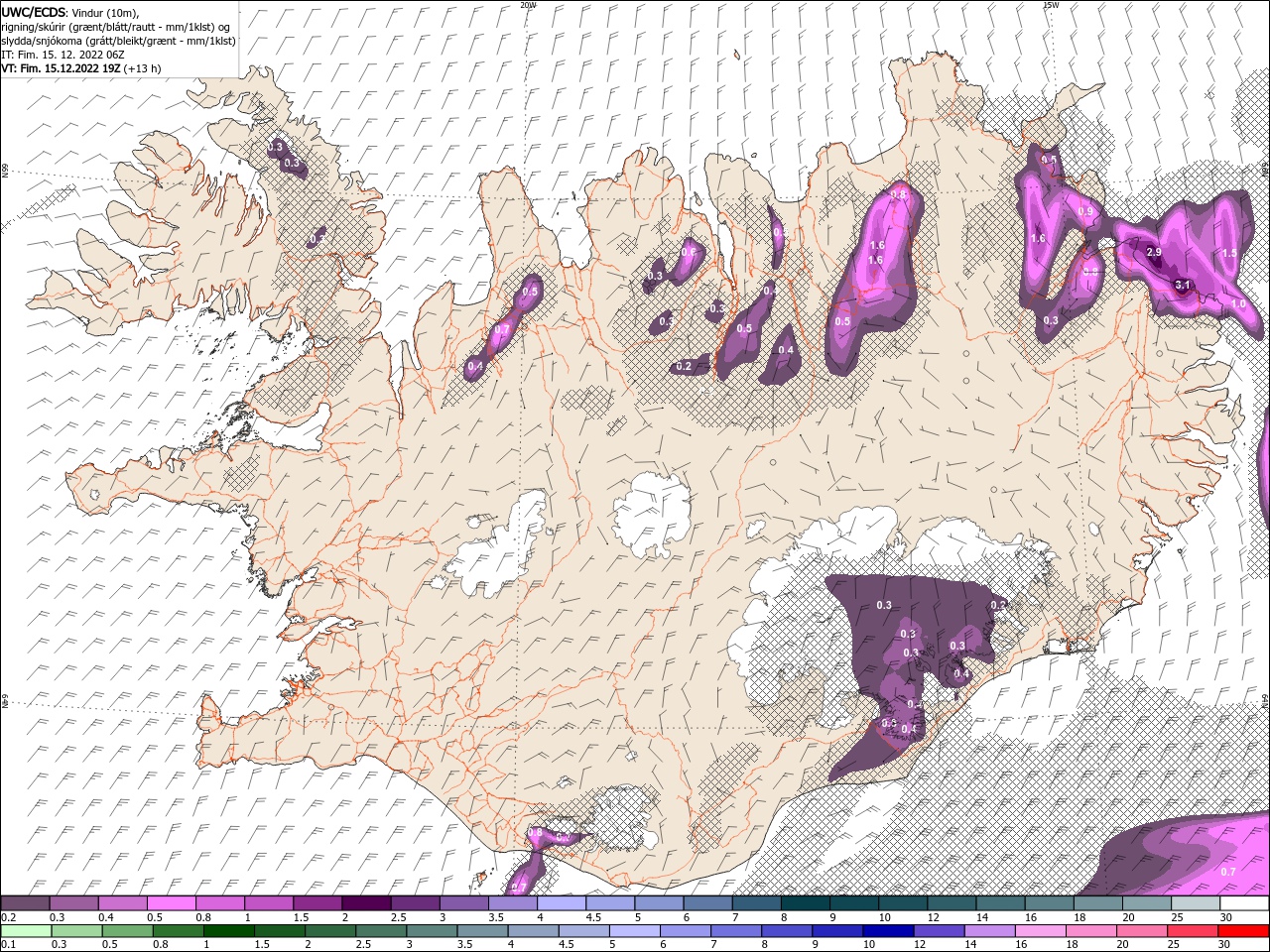The height and width of the screenshot is (952, 1270).
Task: Click the 'UWC/ECDS: Vindur (10m)' title text
Action: click(x=70, y=12)
